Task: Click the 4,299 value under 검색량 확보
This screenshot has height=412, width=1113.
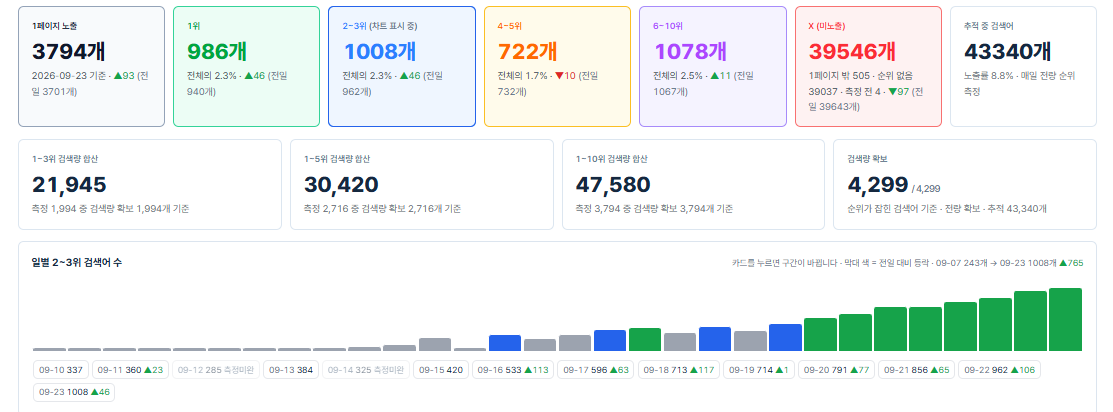Action: (877, 185)
